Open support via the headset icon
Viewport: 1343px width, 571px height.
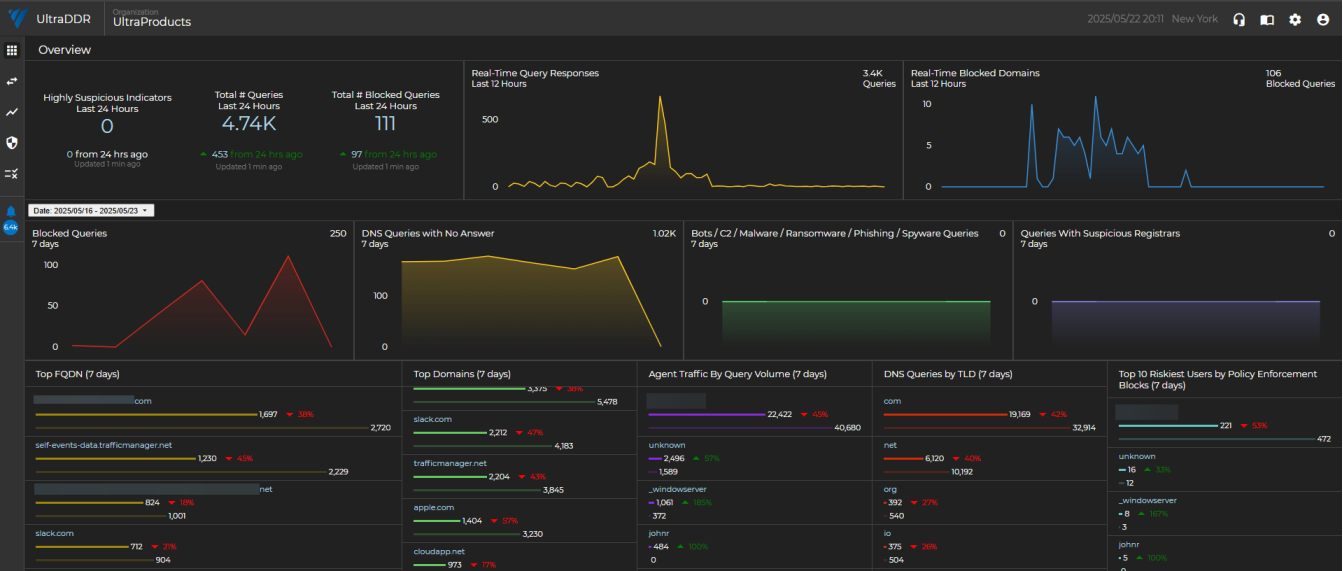point(1239,19)
